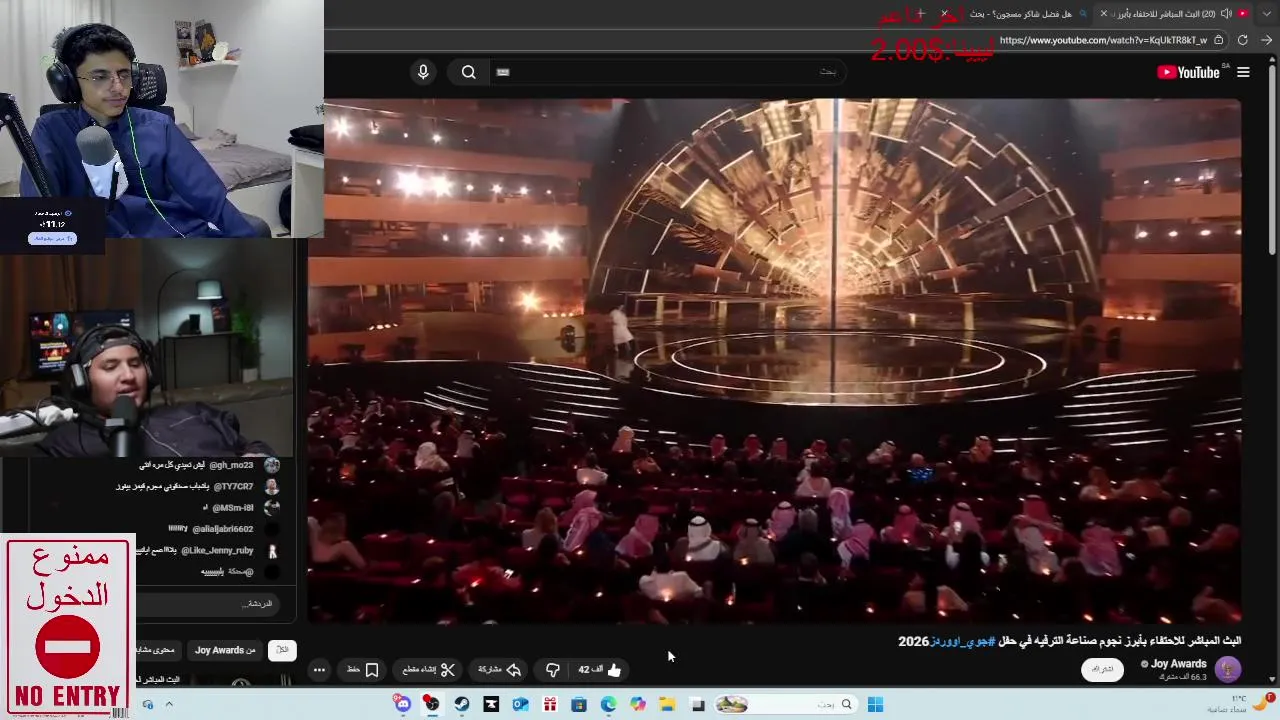Open the black anvil icon app in the taskbar
This screenshot has height=720, width=1280.
click(x=491, y=705)
